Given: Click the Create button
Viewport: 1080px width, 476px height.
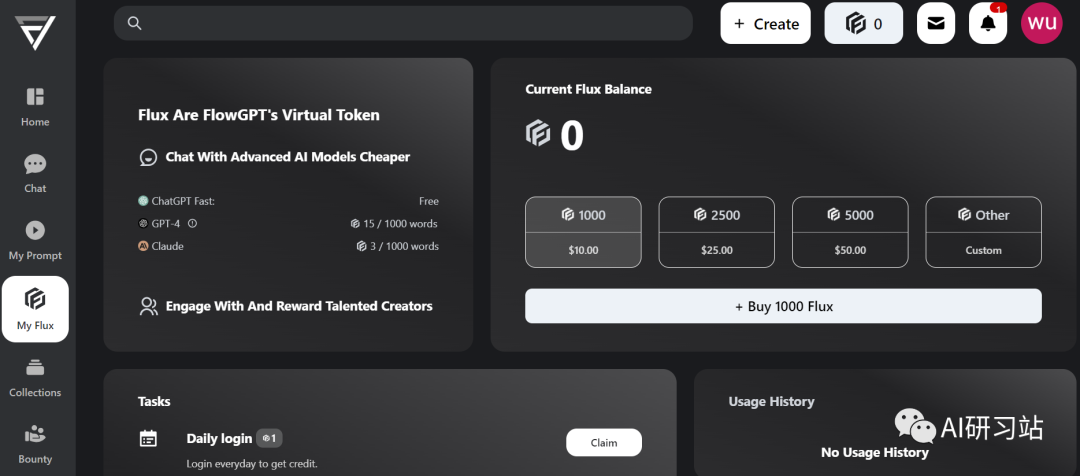Looking at the screenshot, I should pyautogui.click(x=766, y=23).
